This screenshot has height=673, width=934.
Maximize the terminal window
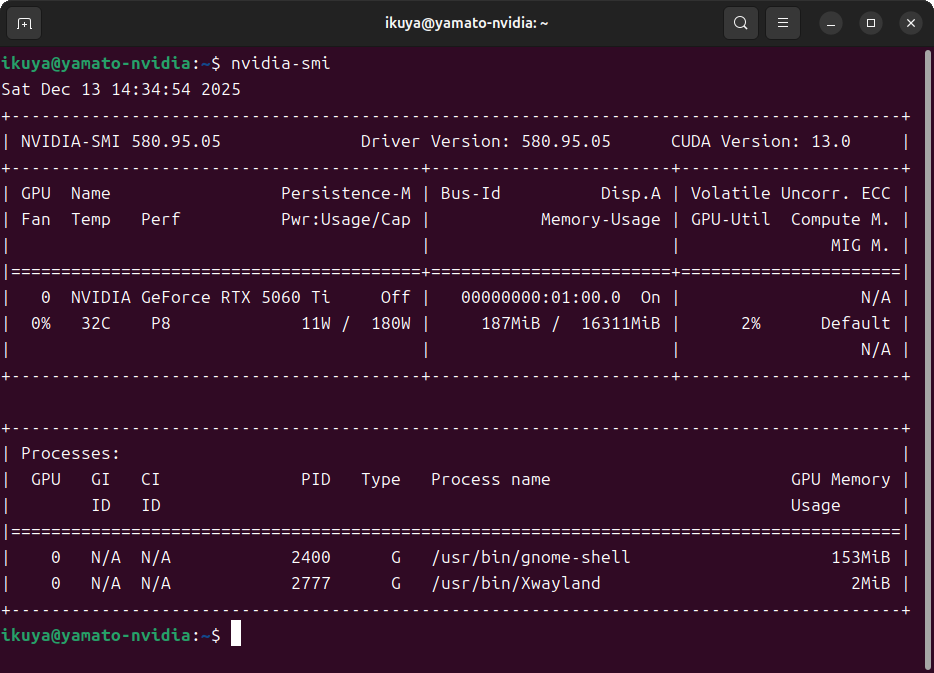click(871, 22)
